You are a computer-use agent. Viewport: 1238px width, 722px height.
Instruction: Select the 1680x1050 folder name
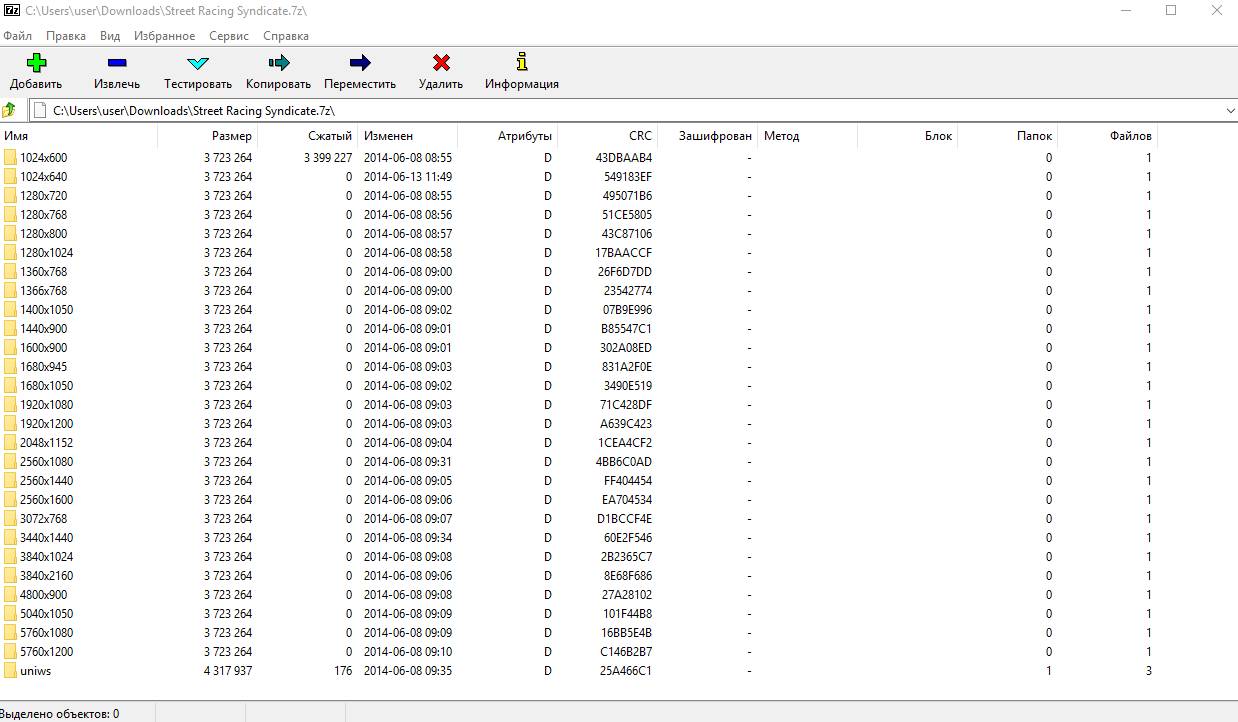(46, 385)
